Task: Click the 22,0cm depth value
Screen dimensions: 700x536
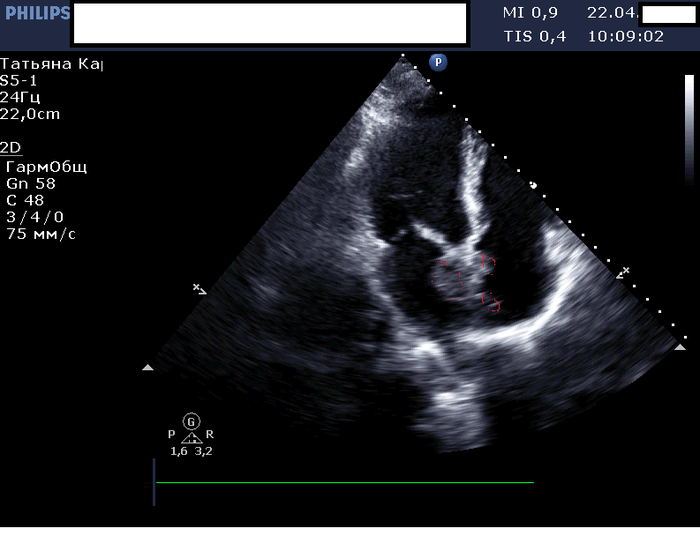Action: coord(30,114)
